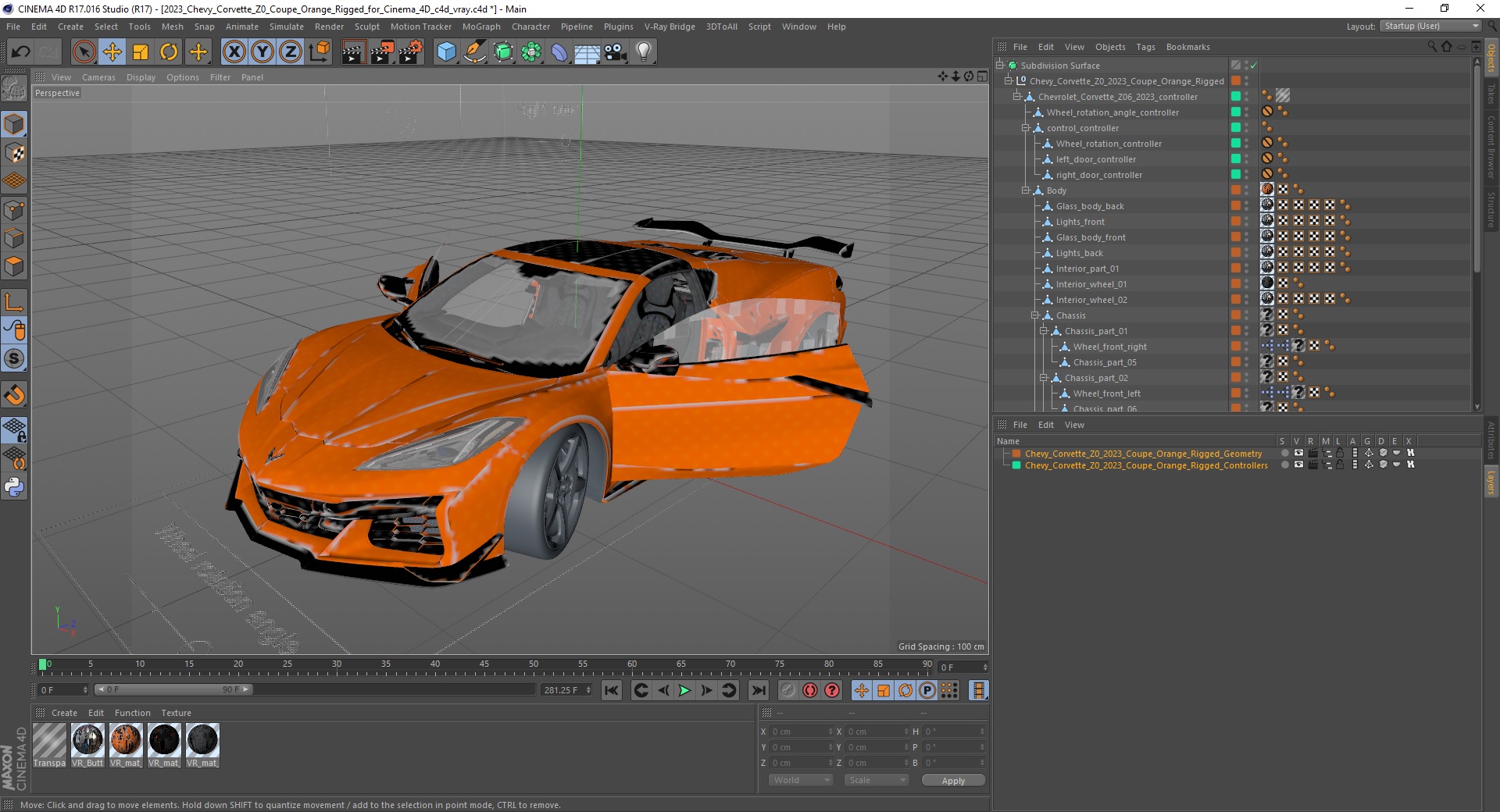
Task: Select the Move tool in top toolbar
Action: coord(112,52)
